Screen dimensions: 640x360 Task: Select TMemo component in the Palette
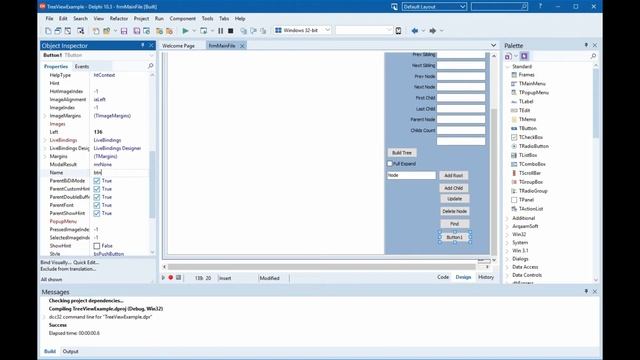coord(527,120)
